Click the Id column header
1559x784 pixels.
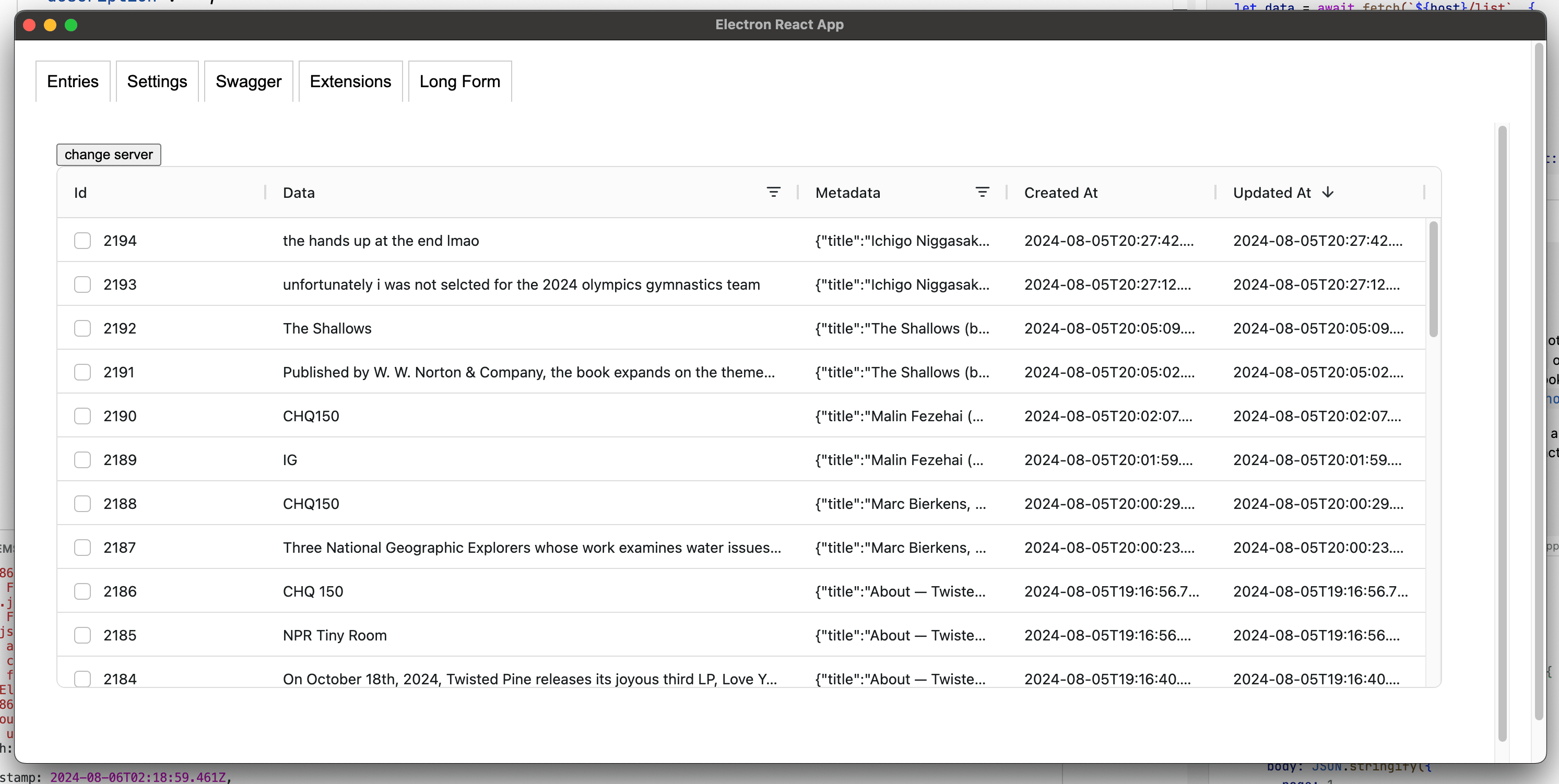[80, 193]
